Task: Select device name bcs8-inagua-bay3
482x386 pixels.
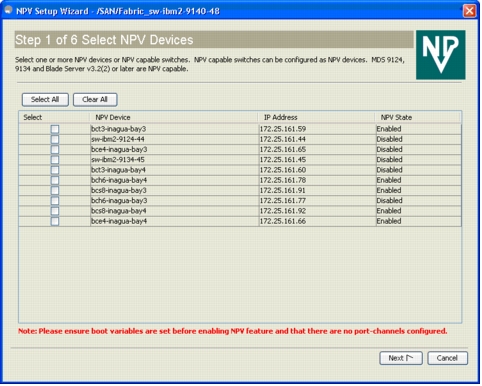Action: click(119, 190)
